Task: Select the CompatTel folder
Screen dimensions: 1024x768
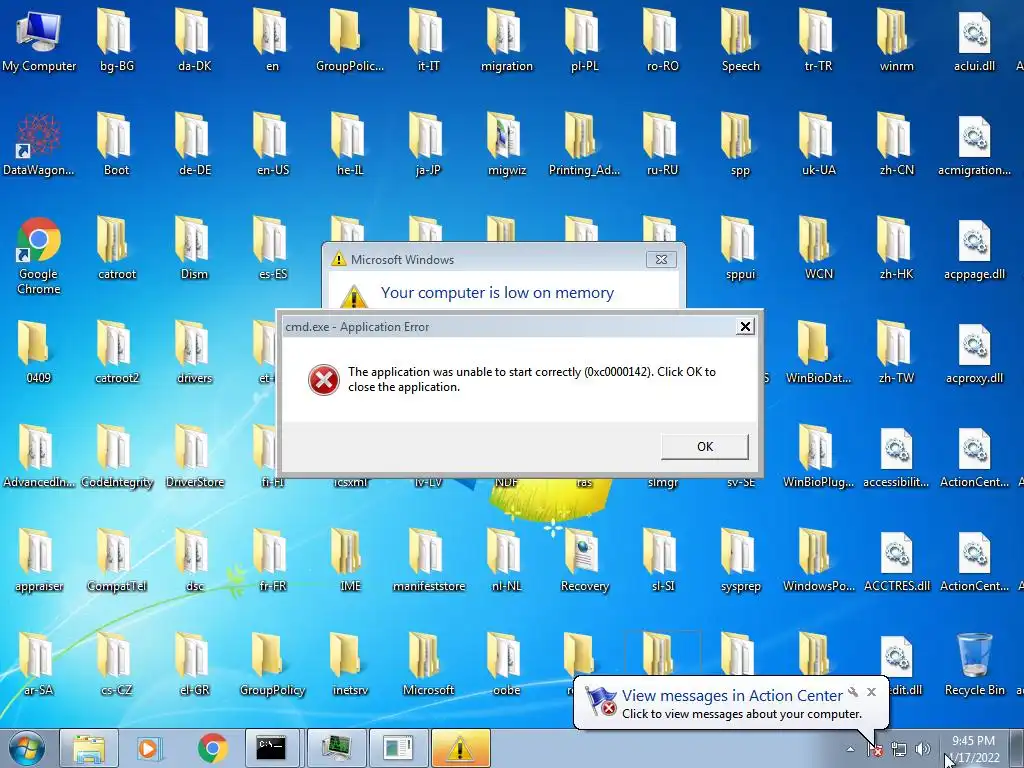Action: click(x=116, y=560)
